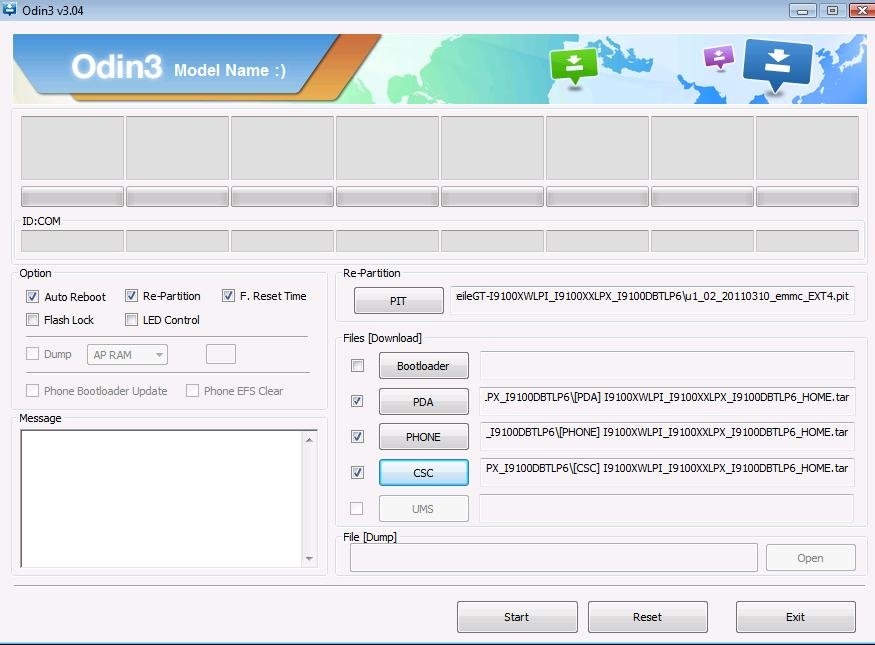Screen dimensions: 875x645
Task: Click the File Dump path field
Action: 554,558
